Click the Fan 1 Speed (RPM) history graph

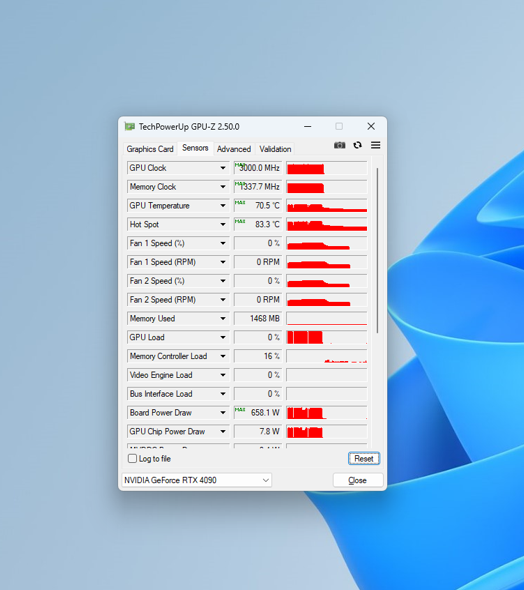click(327, 262)
